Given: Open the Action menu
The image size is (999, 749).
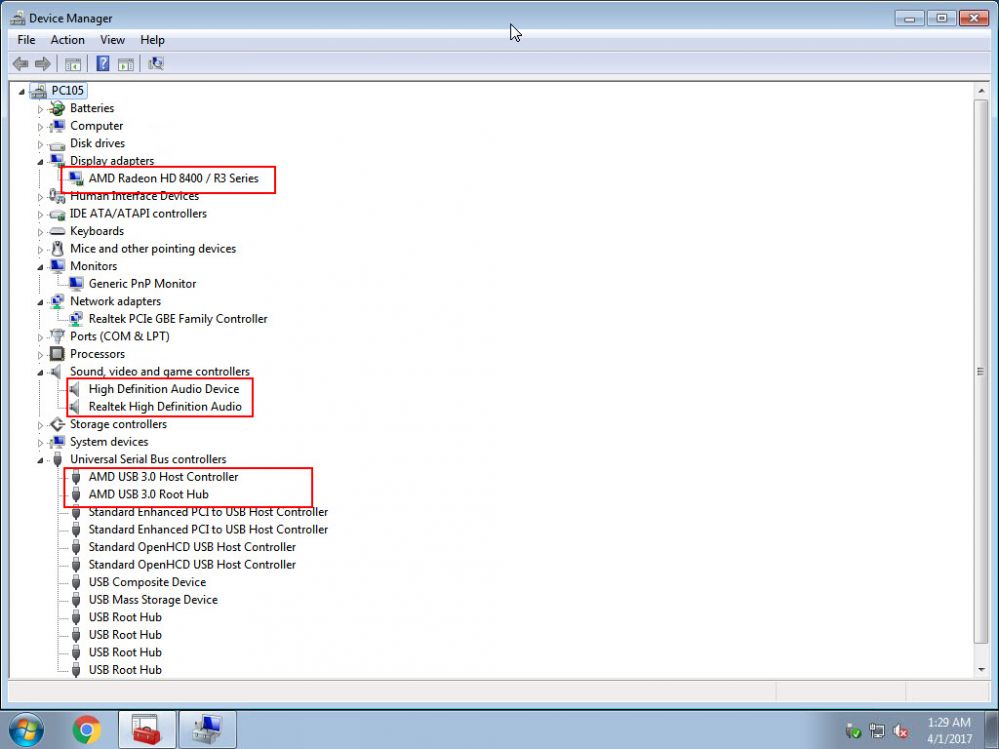Looking at the screenshot, I should click(x=68, y=39).
